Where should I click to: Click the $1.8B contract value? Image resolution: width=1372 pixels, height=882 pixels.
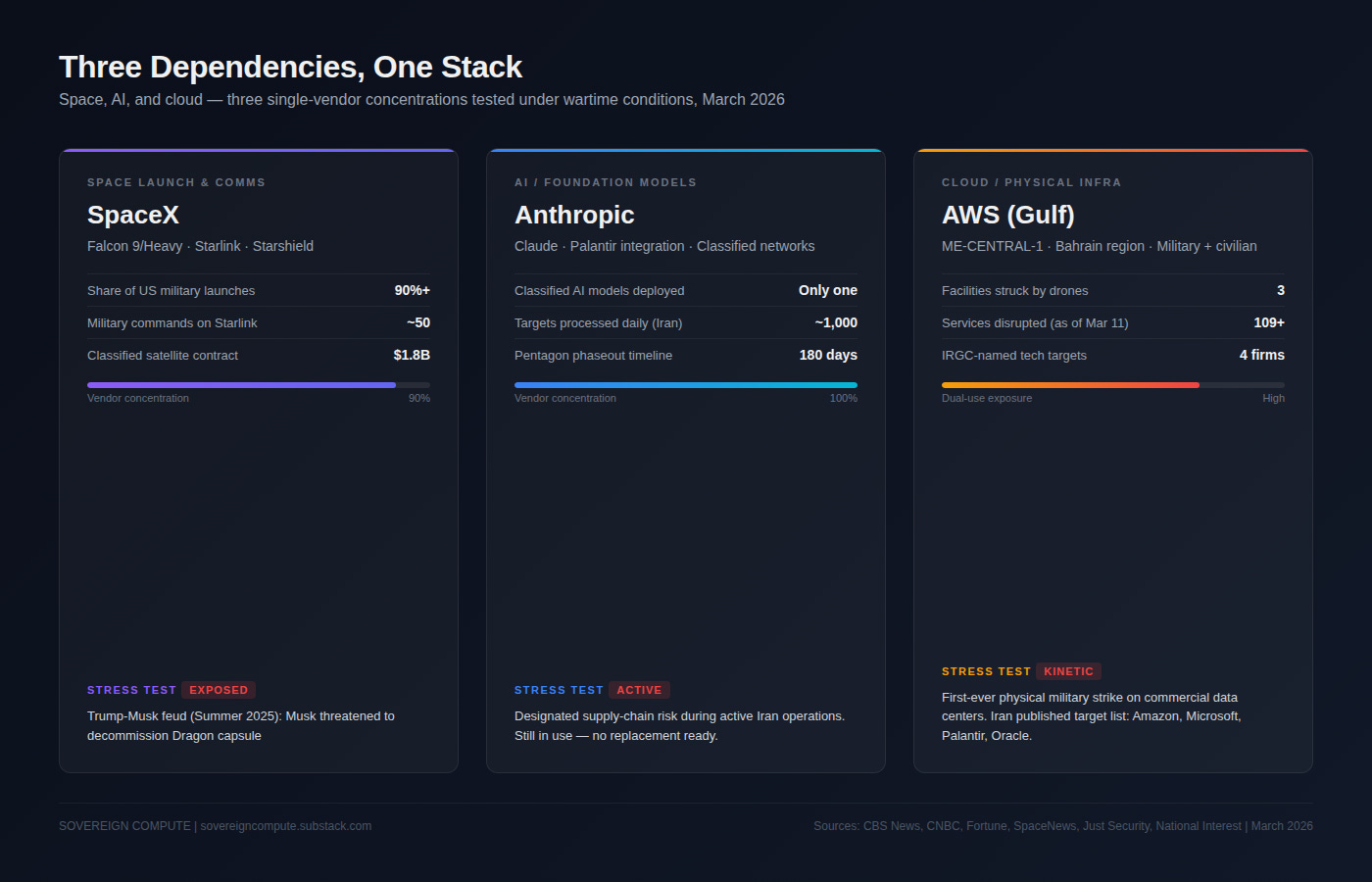(412, 355)
